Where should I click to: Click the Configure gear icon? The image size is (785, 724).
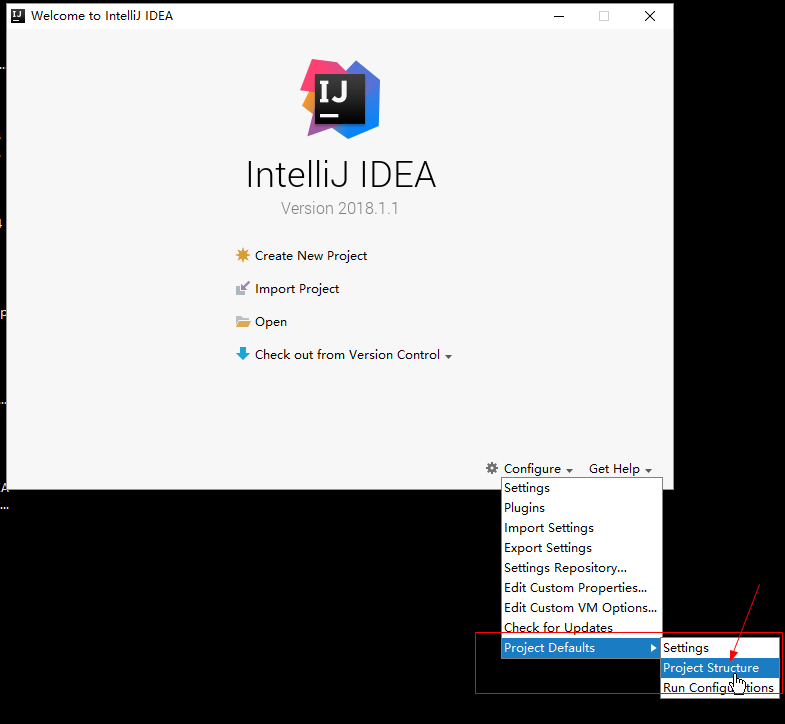[x=492, y=468]
